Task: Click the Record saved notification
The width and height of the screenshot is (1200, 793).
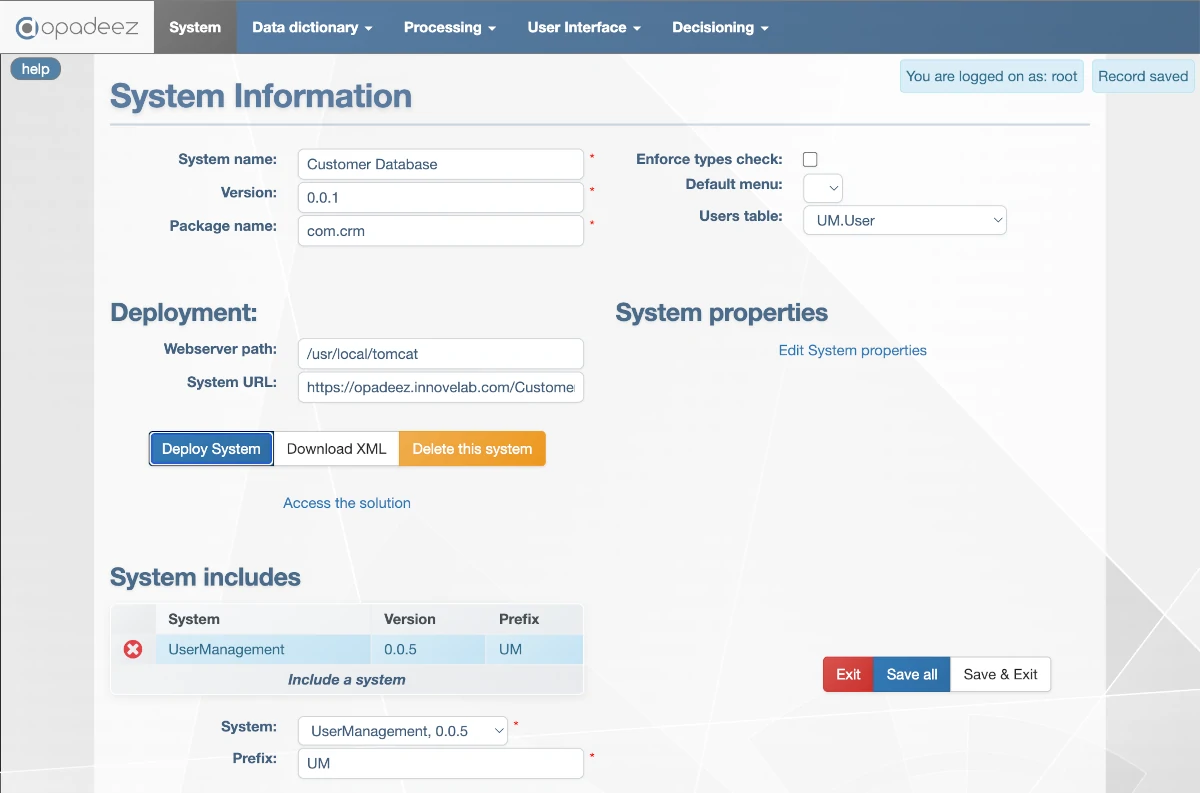Action: [1142, 76]
